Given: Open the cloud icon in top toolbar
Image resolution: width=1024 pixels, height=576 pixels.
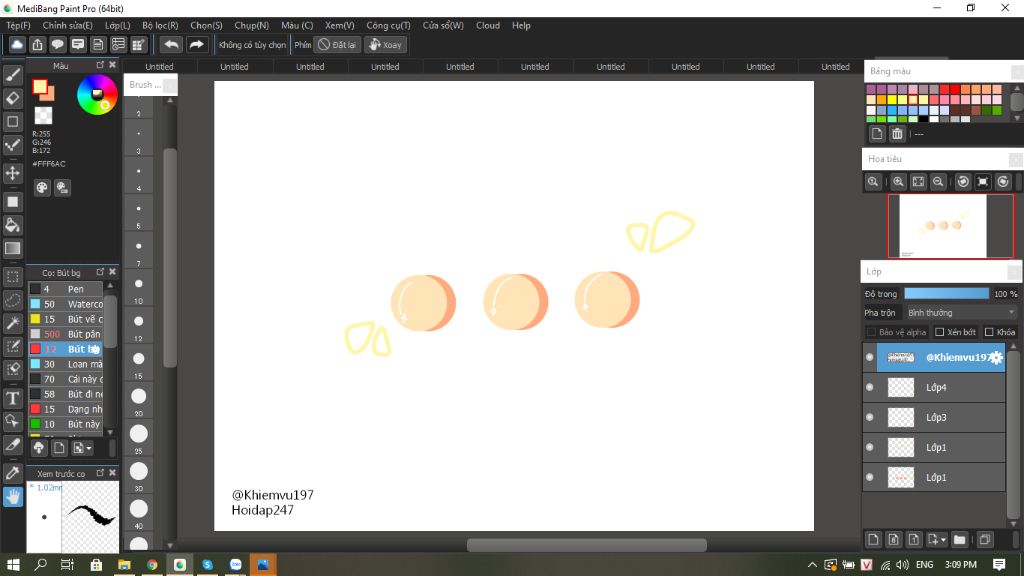Looking at the screenshot, I should [x=17, y=44].
